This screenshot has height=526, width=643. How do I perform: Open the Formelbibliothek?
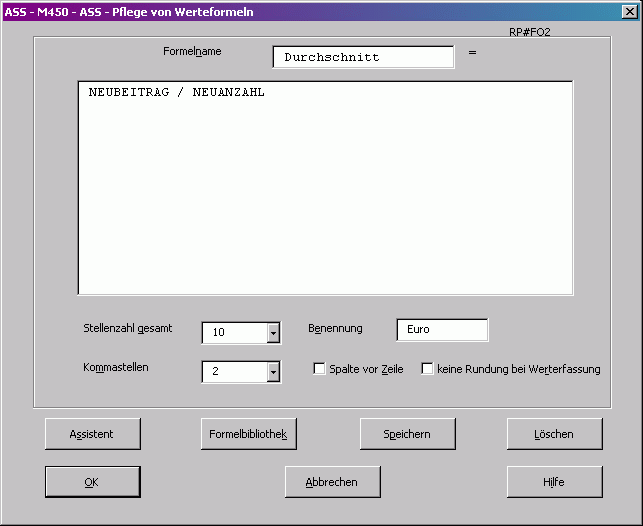pyautogui.click(x=249, y=434)
